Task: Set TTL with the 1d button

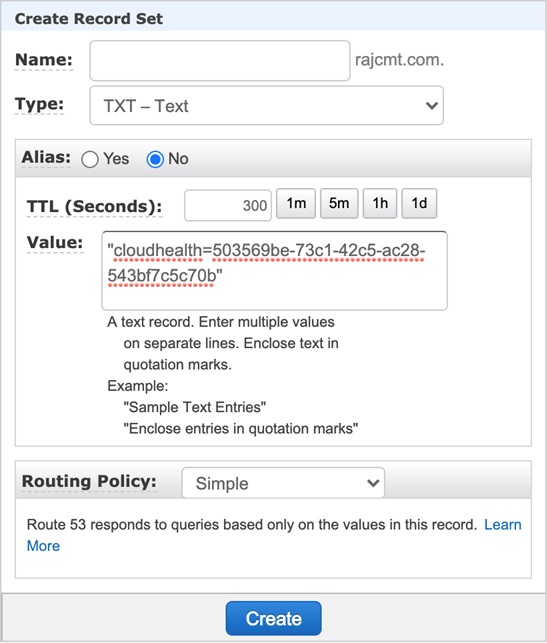Action: (x=419, y=203)
